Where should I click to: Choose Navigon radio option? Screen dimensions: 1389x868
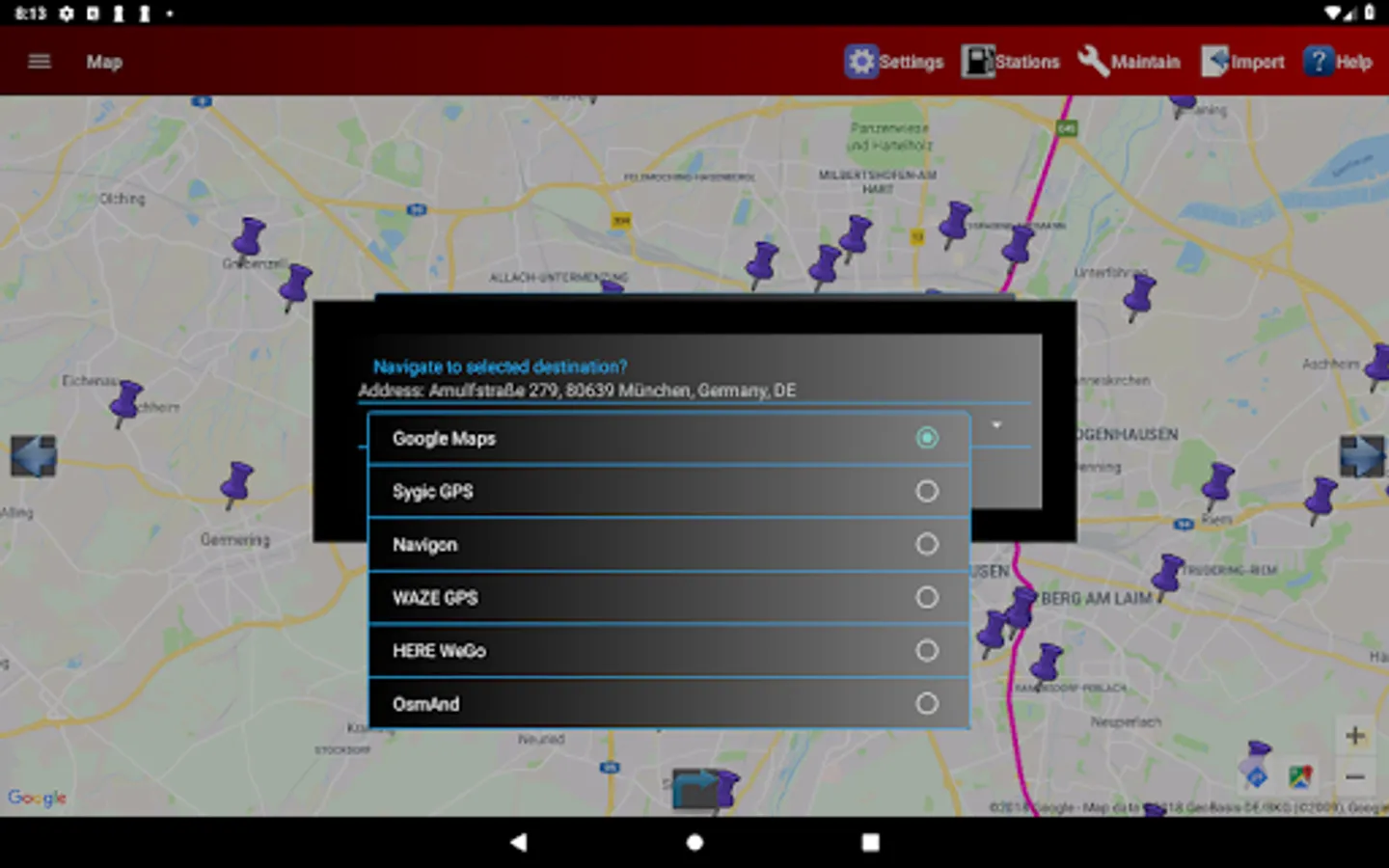927,544
